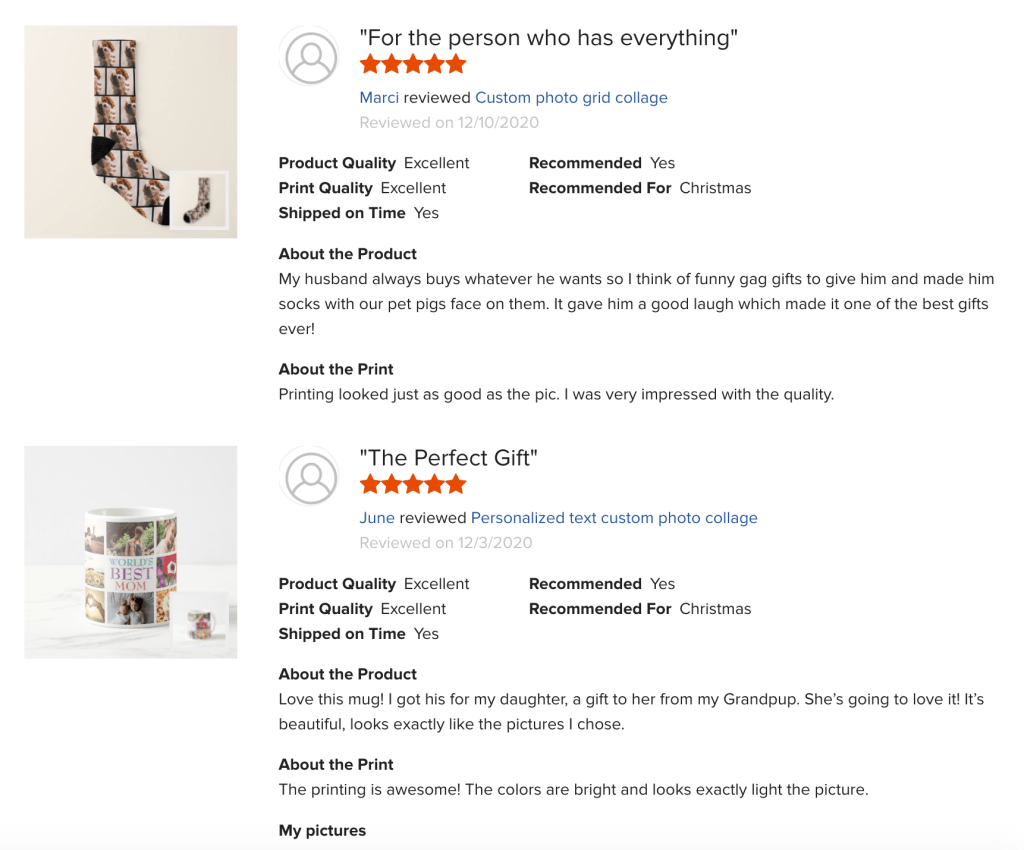
Task: Click the "My pictures" heading
Action: (322, 831)
